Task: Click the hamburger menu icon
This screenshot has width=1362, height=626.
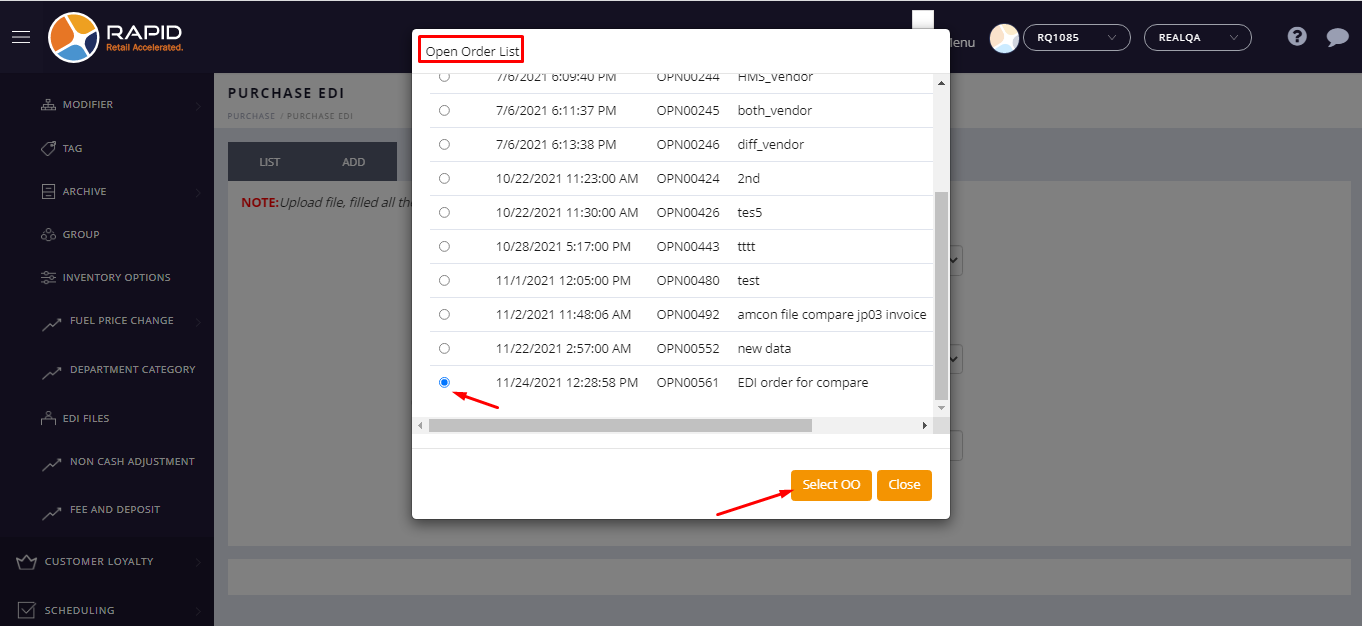Action: (21, 37)
